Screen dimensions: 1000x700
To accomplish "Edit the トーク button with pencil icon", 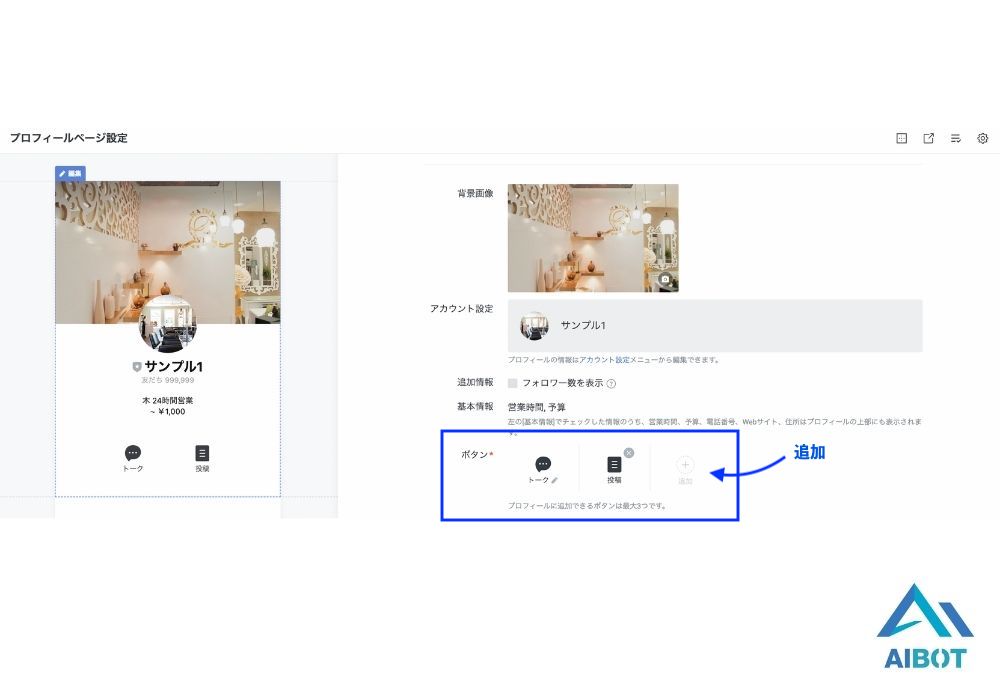I will pyautogui.click(x=555, y=480).
